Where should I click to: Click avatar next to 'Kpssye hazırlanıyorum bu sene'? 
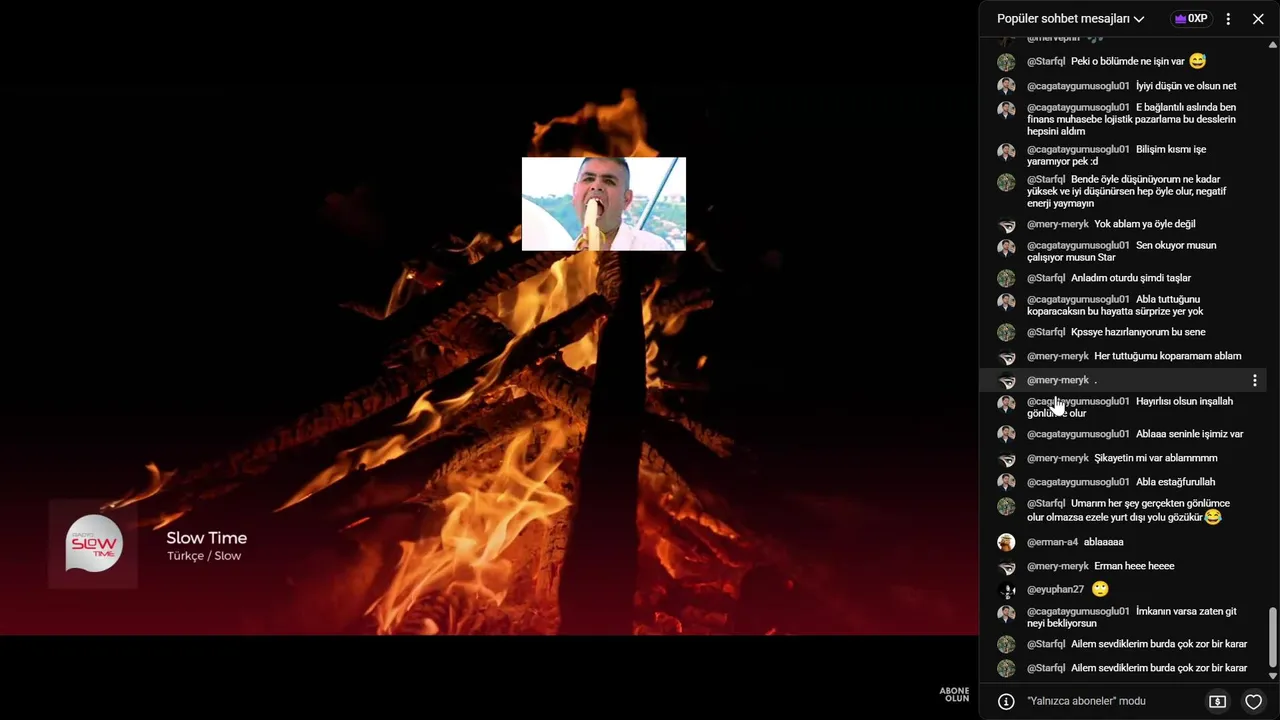tap(1006, 332)
